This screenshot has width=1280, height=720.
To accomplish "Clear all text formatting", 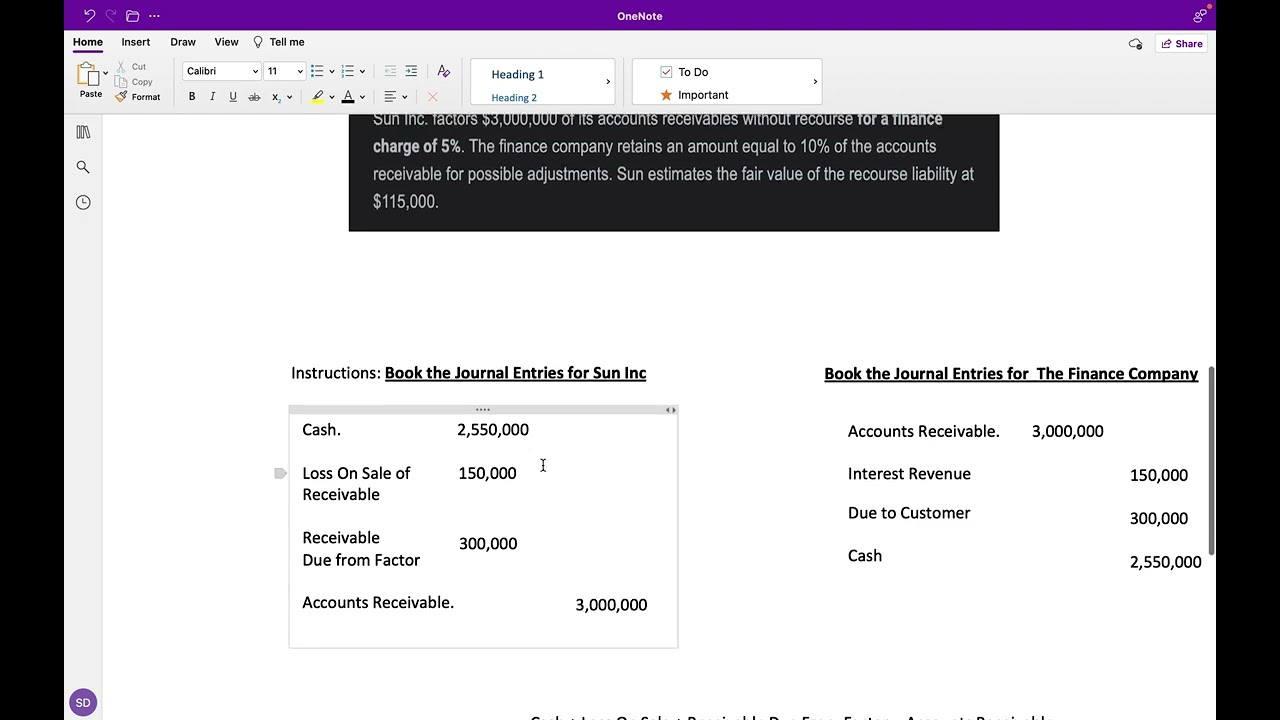I will 444,71.
